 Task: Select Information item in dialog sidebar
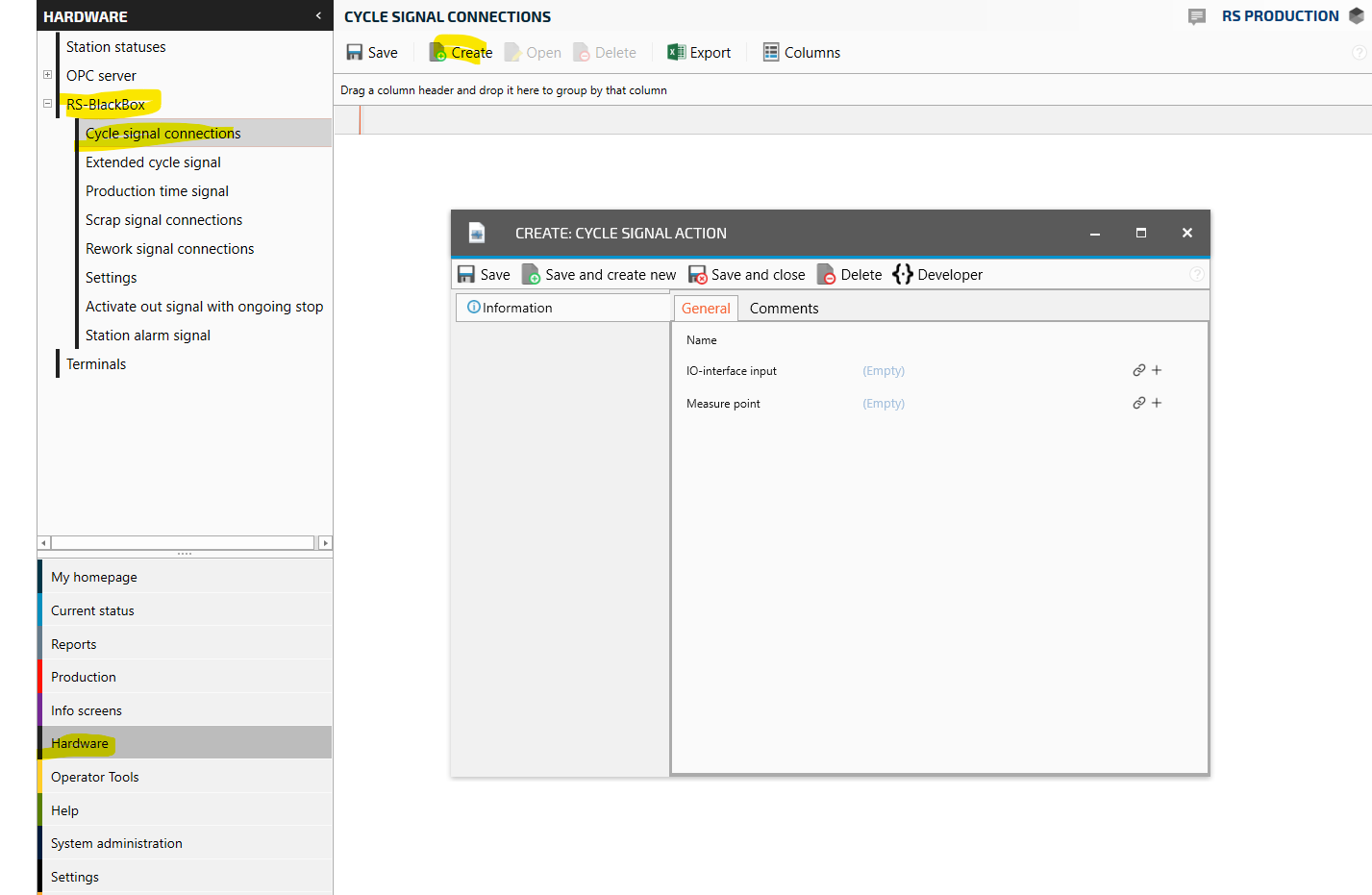(516, 308)
